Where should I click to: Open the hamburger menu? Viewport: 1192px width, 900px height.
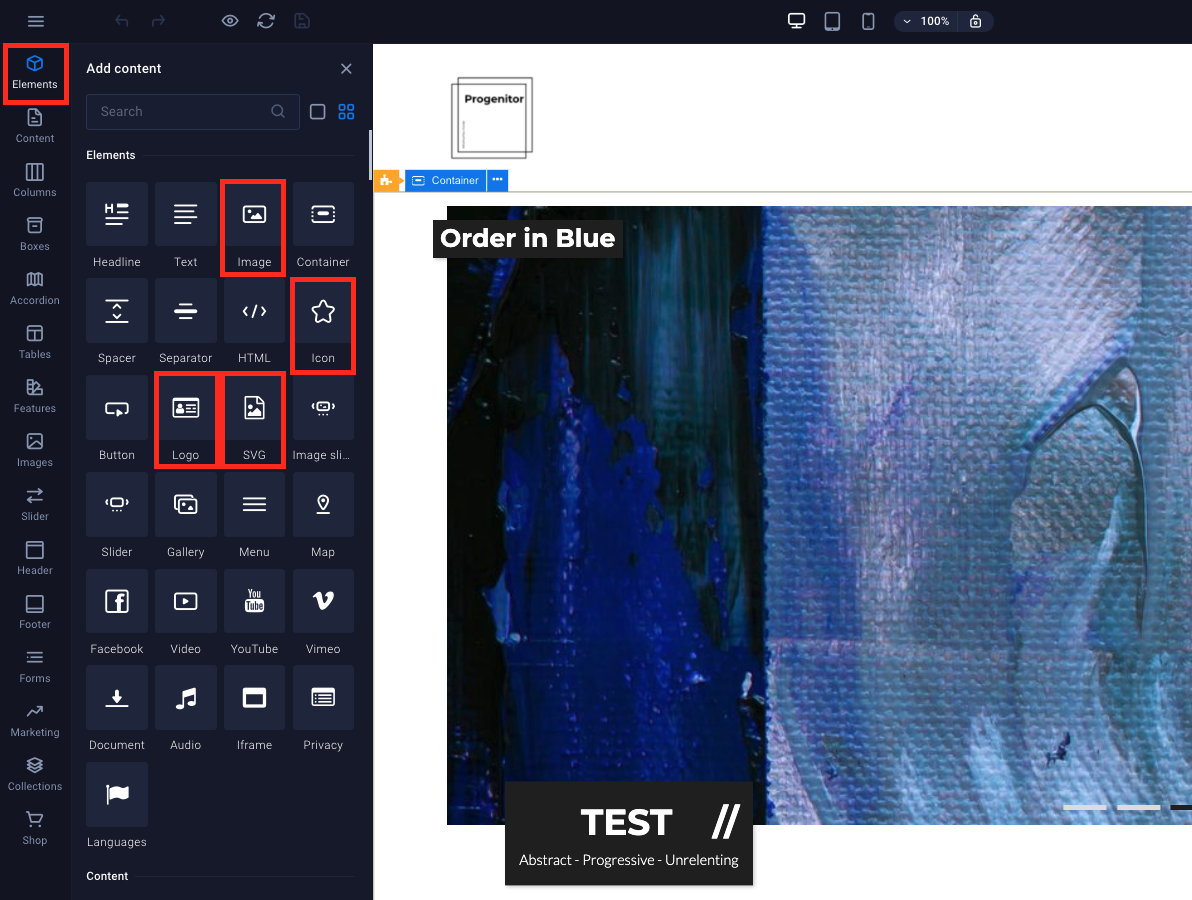pyautogui.click(x=36, y=21)
